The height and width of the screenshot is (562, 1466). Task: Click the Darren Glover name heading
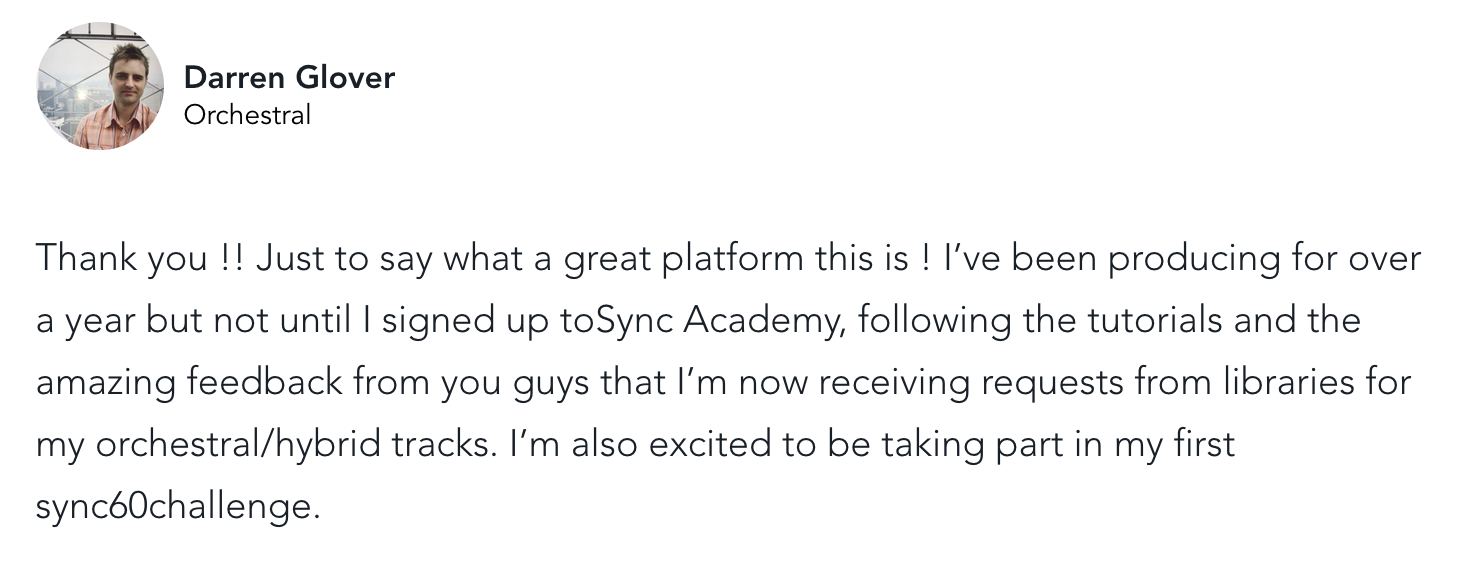click(x=289, y=77)
